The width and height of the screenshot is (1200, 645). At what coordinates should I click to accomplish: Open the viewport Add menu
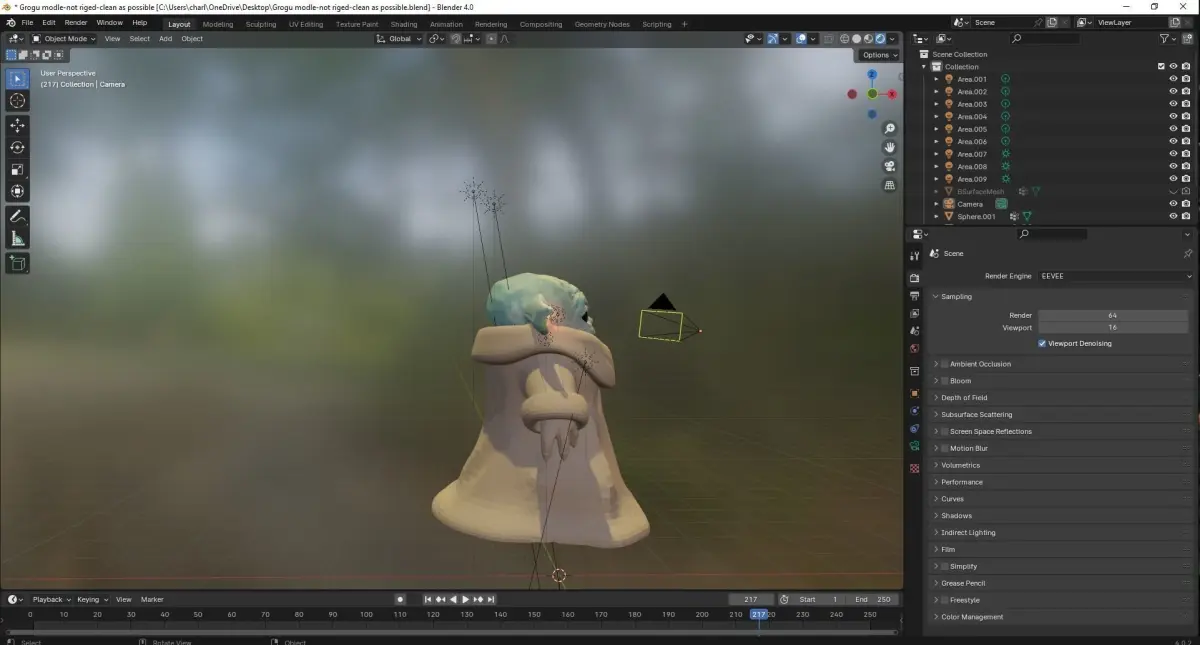[165, 39]
